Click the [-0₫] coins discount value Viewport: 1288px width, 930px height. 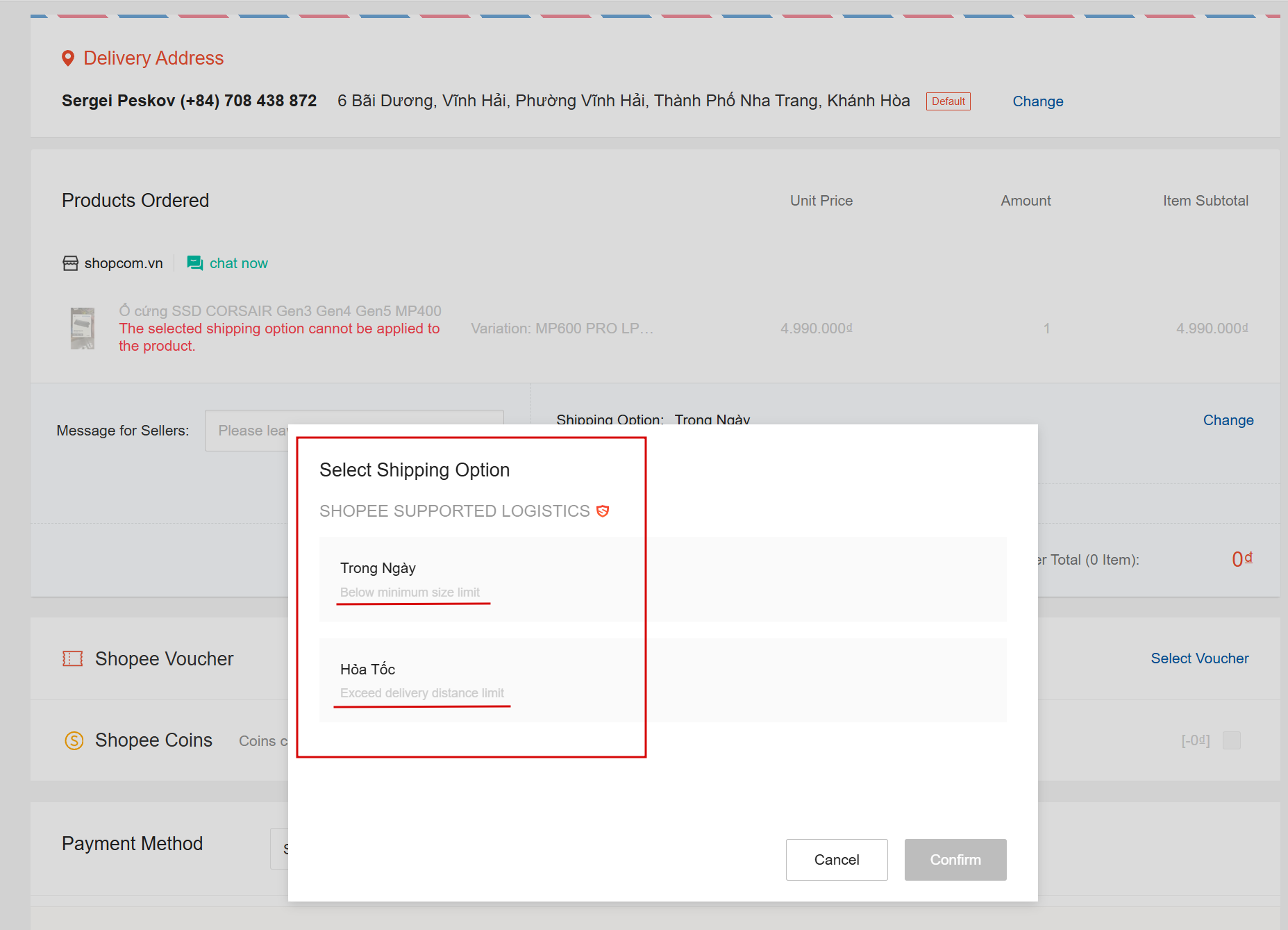tap(1196, 740)
